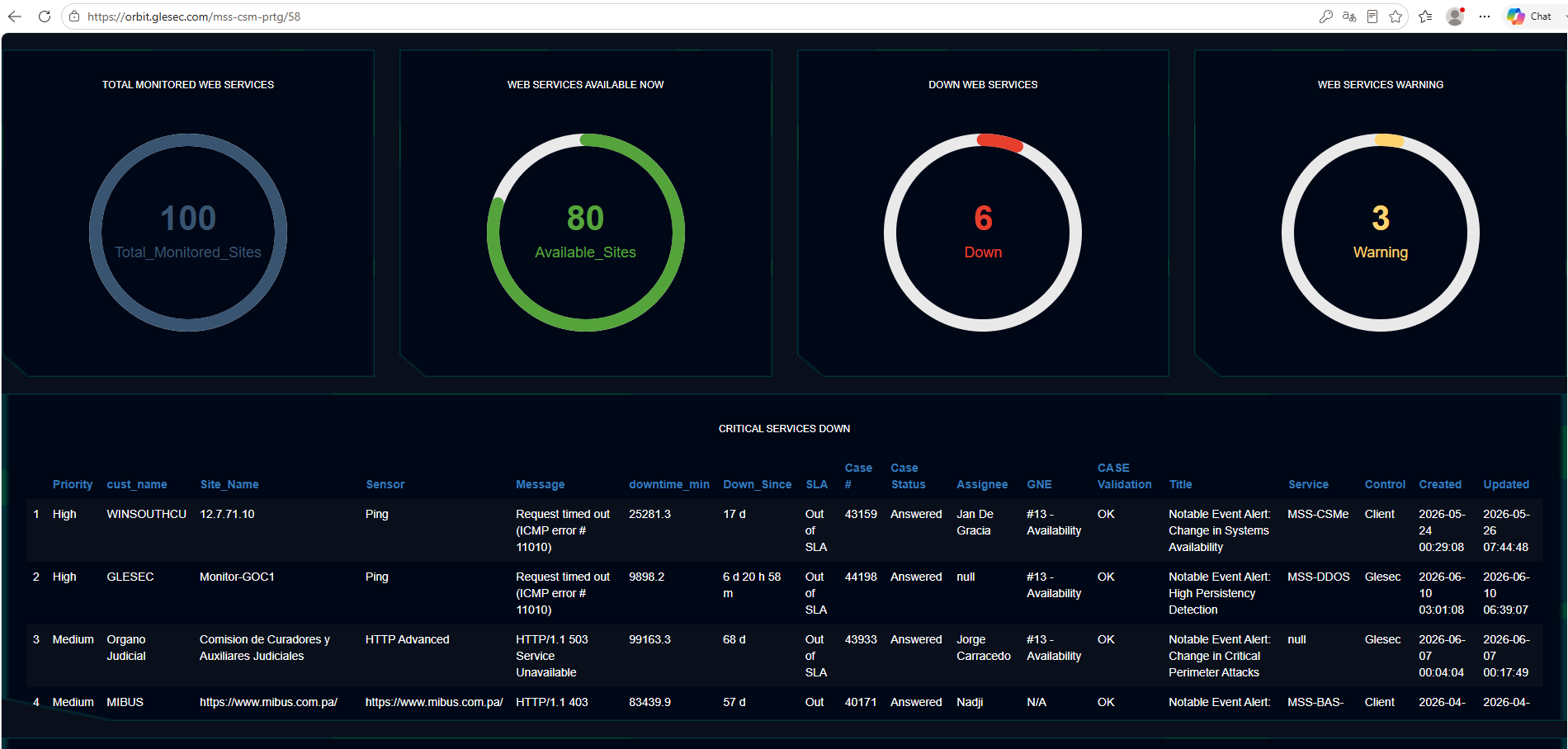Add page to favorites star
The image size is (1568, 749).
tap(1396, 16)
